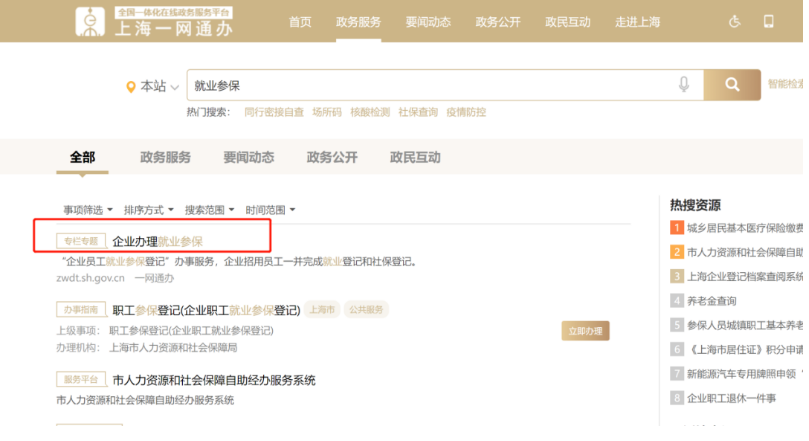Click hot search 同行密接自查
This screenshot has width=809, height=441.
[274, 112]
